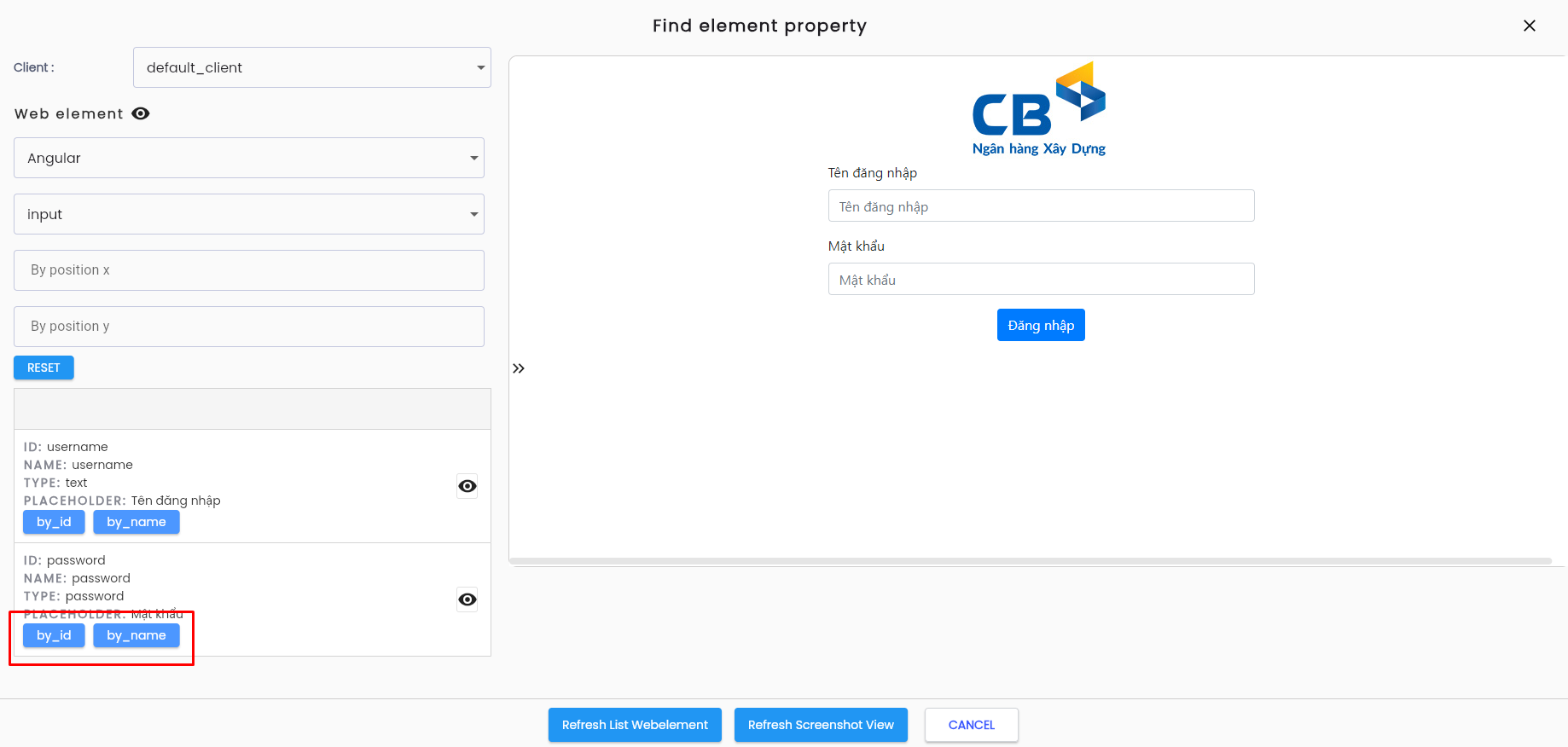The height and width of the screenshot is (747, 1568).
Task: Open the Client default_client dropdown
Action: point(312,67)
